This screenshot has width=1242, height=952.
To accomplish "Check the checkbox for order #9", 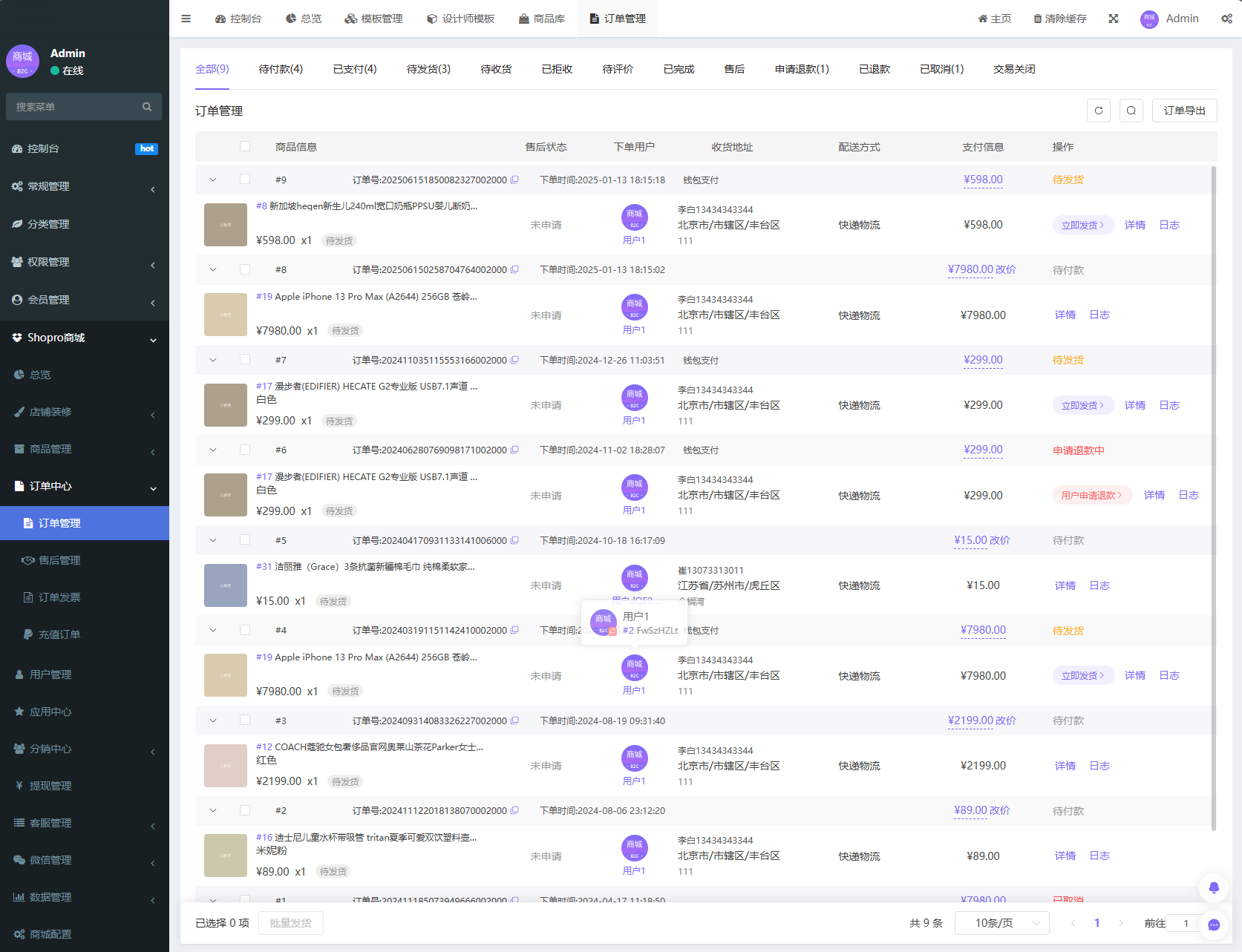I will click(246, 179).
